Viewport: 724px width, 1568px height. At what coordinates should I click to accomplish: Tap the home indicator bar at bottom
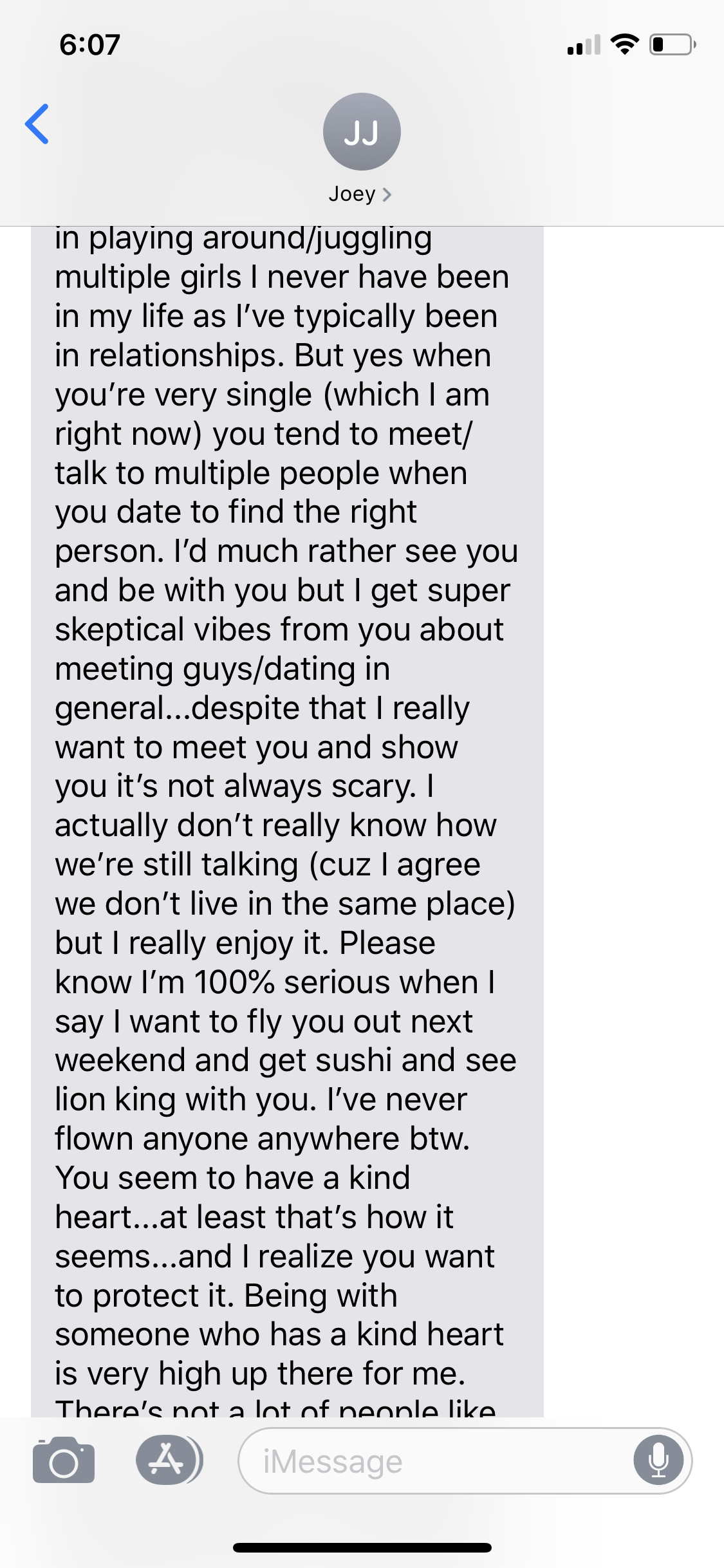pyautogui.click(x=362, y=1547)
